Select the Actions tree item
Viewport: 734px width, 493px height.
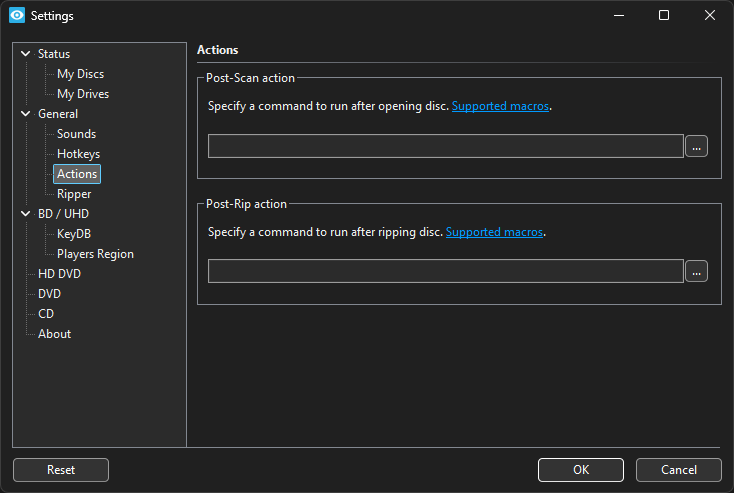point(77,174)
